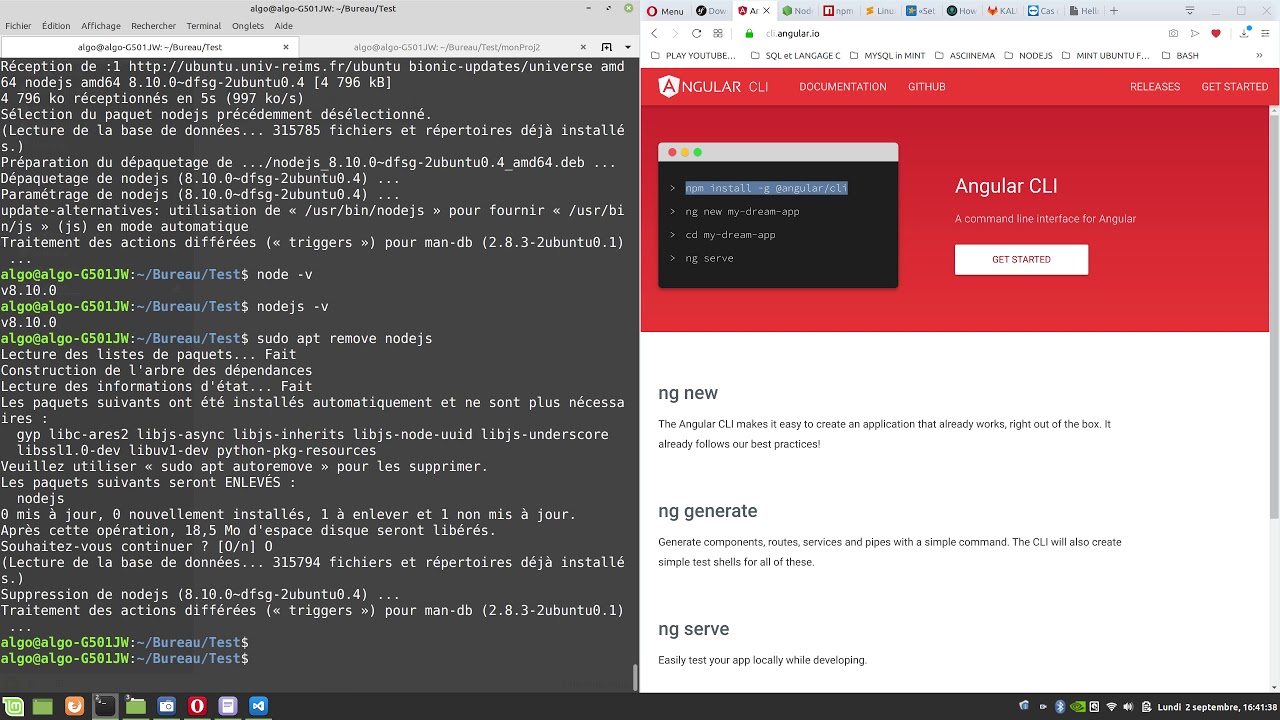Viewport: 1280px width, 720px height.
Task: Click GET STARTED in the navbar
Action: click(x=1235, y=87)
